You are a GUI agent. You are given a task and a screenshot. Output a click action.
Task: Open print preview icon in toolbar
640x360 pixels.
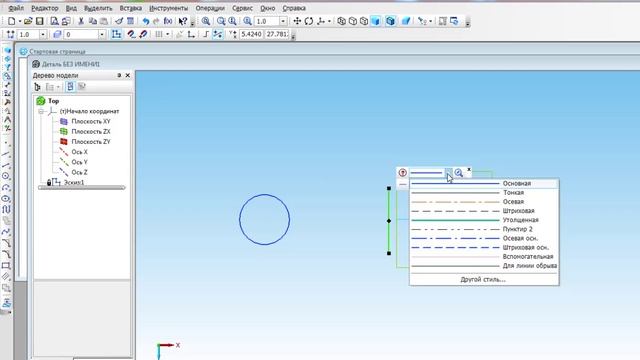pyautogui.click(x=54, y=21)
